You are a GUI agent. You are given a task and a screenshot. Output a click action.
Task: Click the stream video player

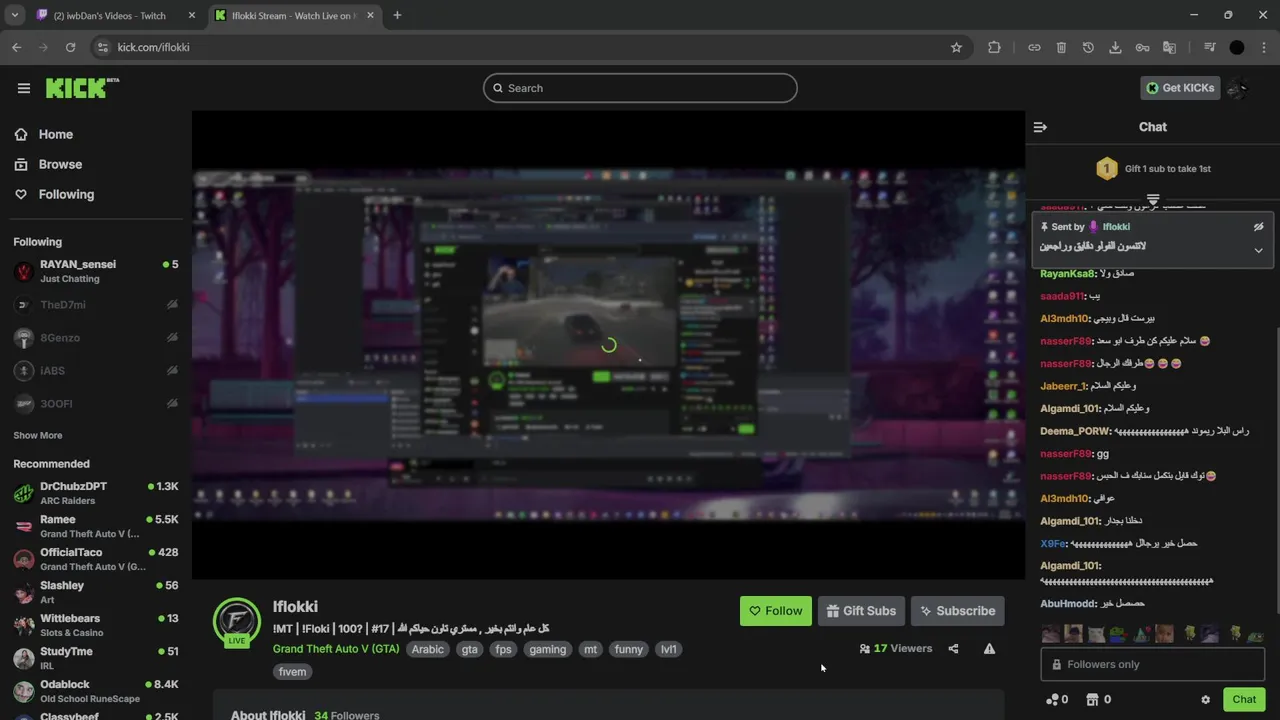click(608, 345)
